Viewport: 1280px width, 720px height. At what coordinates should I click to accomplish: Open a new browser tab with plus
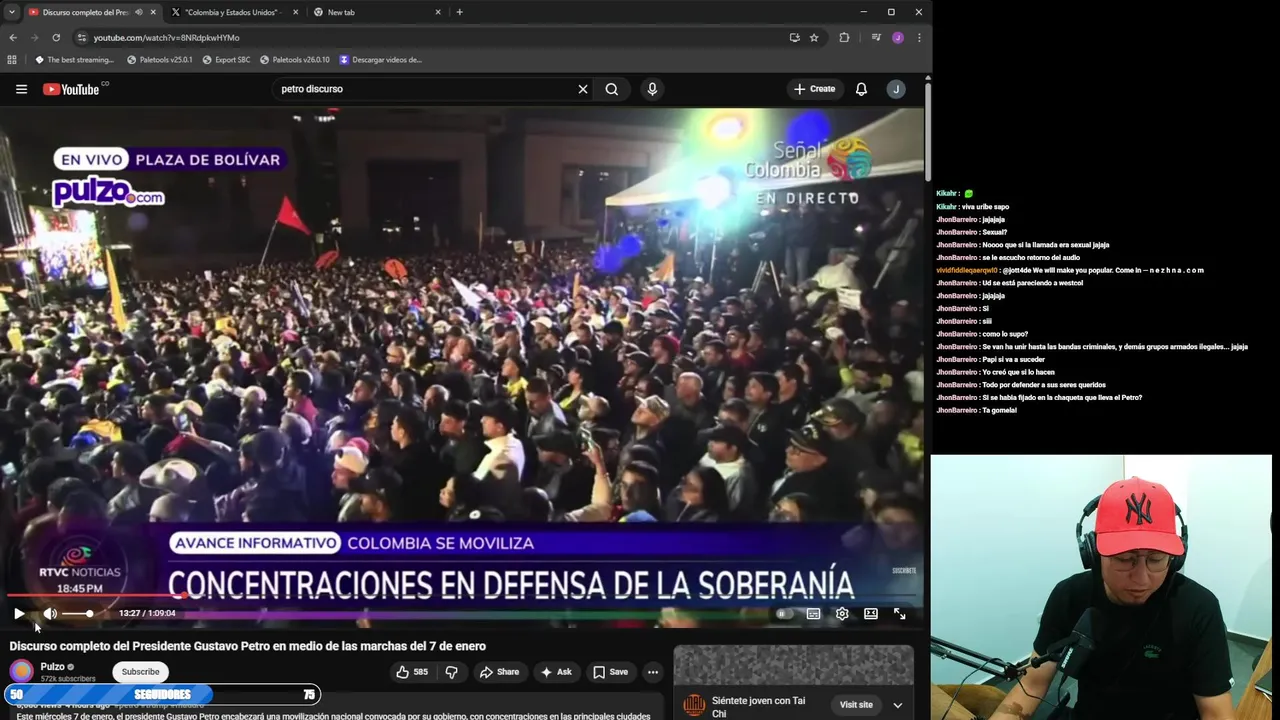click(460, 12)
